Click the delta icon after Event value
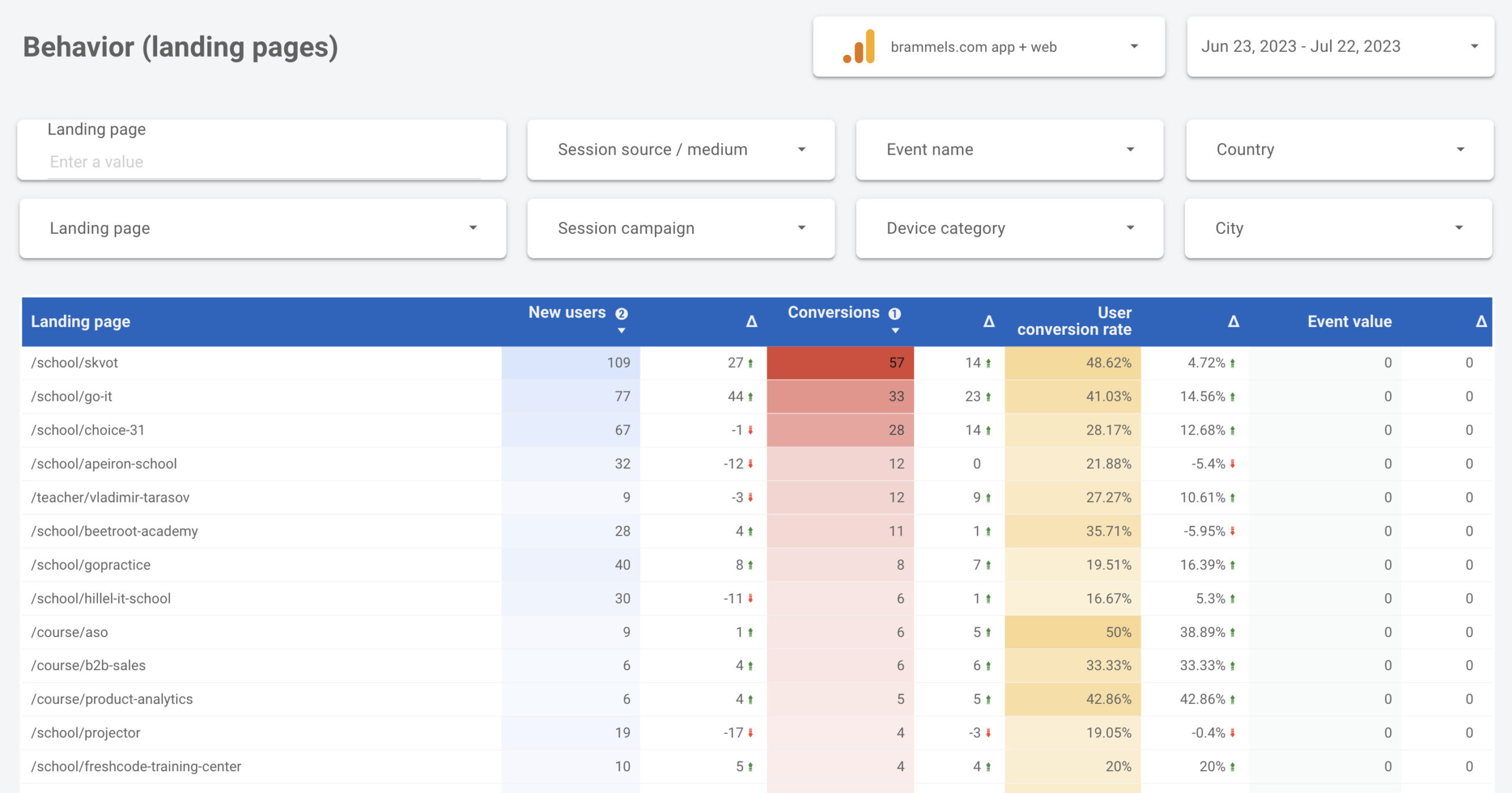 [1481, 322]
